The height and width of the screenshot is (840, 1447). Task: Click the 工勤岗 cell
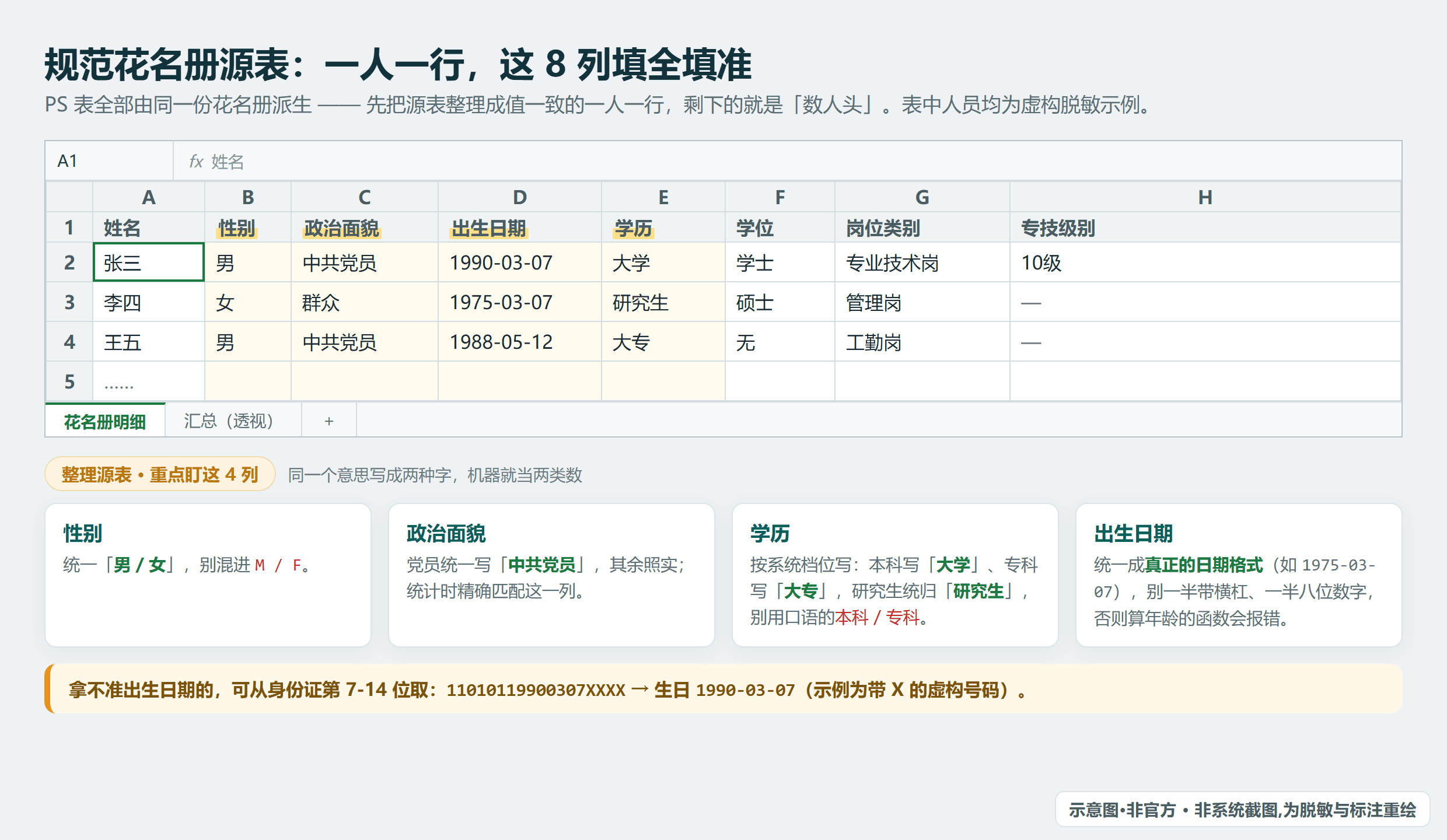pos(922,342)
